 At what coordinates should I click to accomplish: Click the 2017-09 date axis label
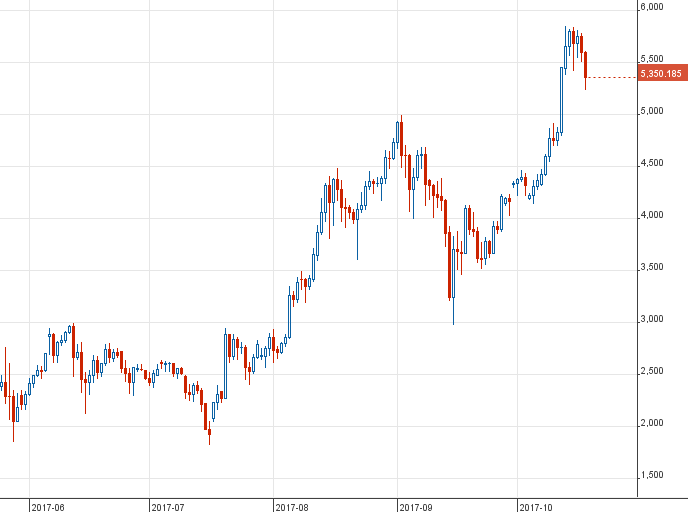click(416, 507)
